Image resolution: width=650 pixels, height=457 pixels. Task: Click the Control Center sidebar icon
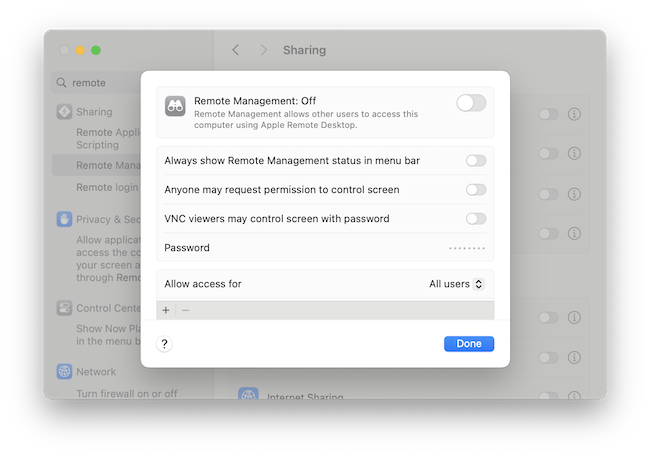point(64,308)
